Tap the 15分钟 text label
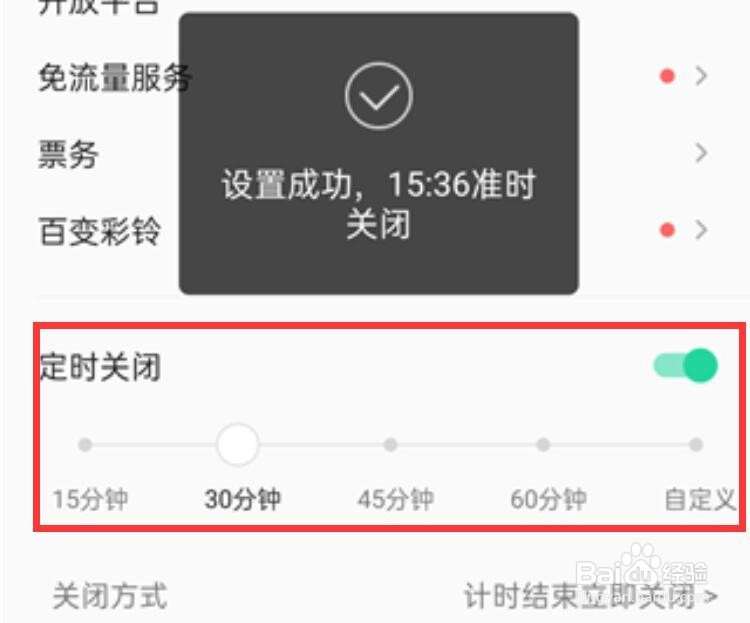Viewport: 750px width, 623px height. click(x=90, y=499)
